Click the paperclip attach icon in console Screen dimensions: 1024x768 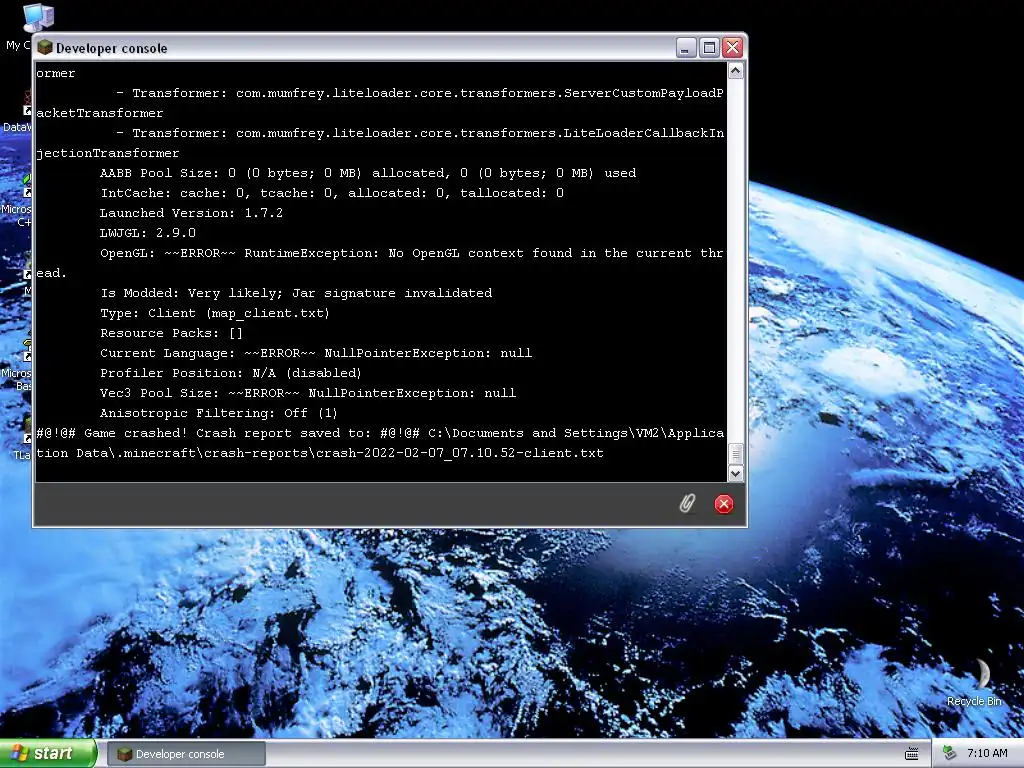[687, 504]
